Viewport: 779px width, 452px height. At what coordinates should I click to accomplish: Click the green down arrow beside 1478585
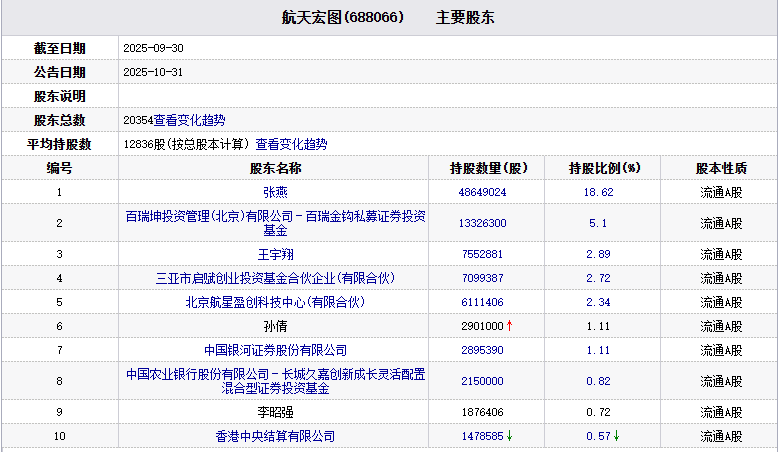coord(510,436)
